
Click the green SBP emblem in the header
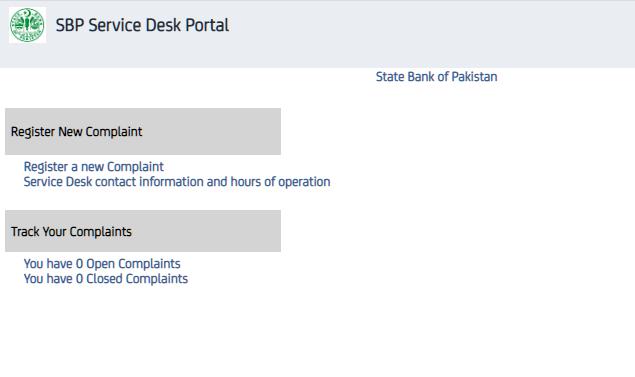coord(27,25)
